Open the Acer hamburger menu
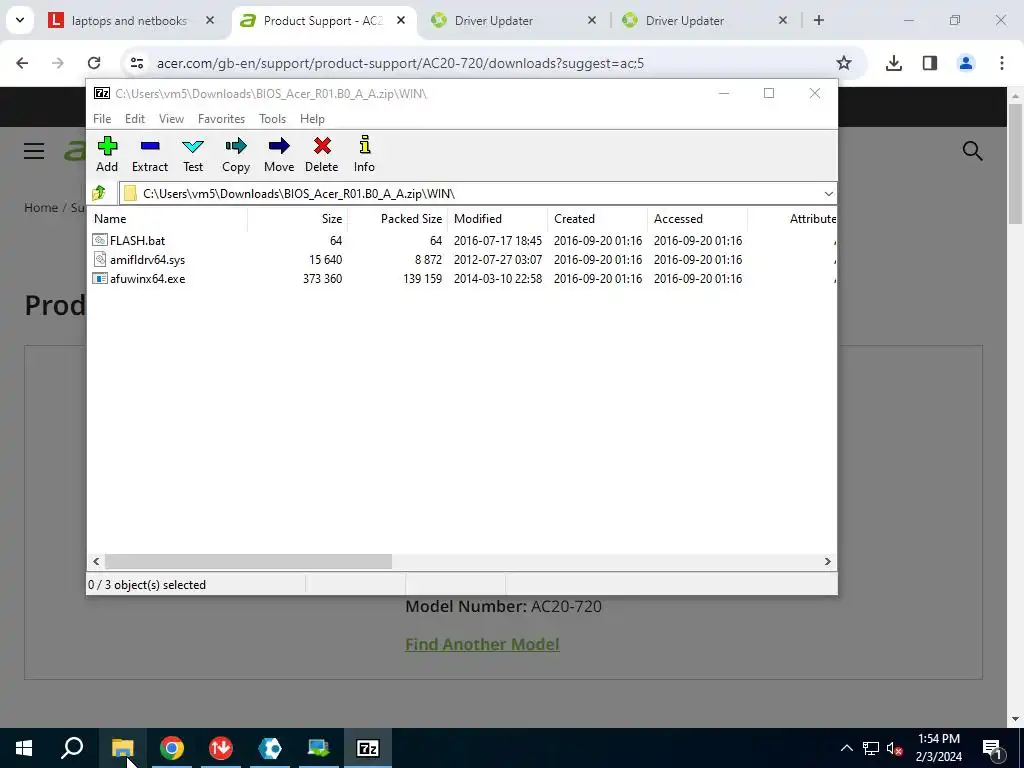Screen dimensions: 1024x768 pyautogui.click(x=34, y=151)
